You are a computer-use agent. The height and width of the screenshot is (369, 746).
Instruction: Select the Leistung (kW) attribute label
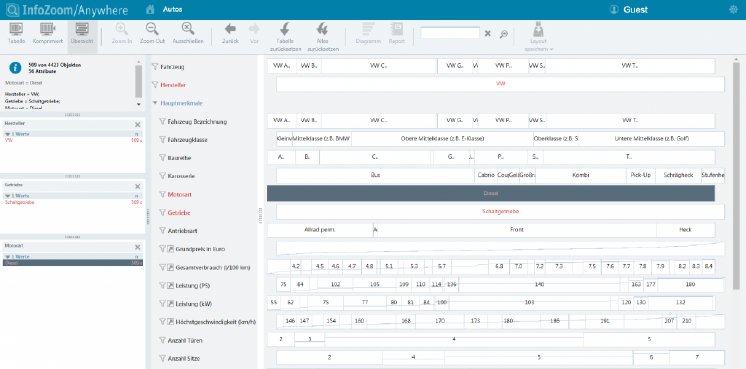coord(193,304)
